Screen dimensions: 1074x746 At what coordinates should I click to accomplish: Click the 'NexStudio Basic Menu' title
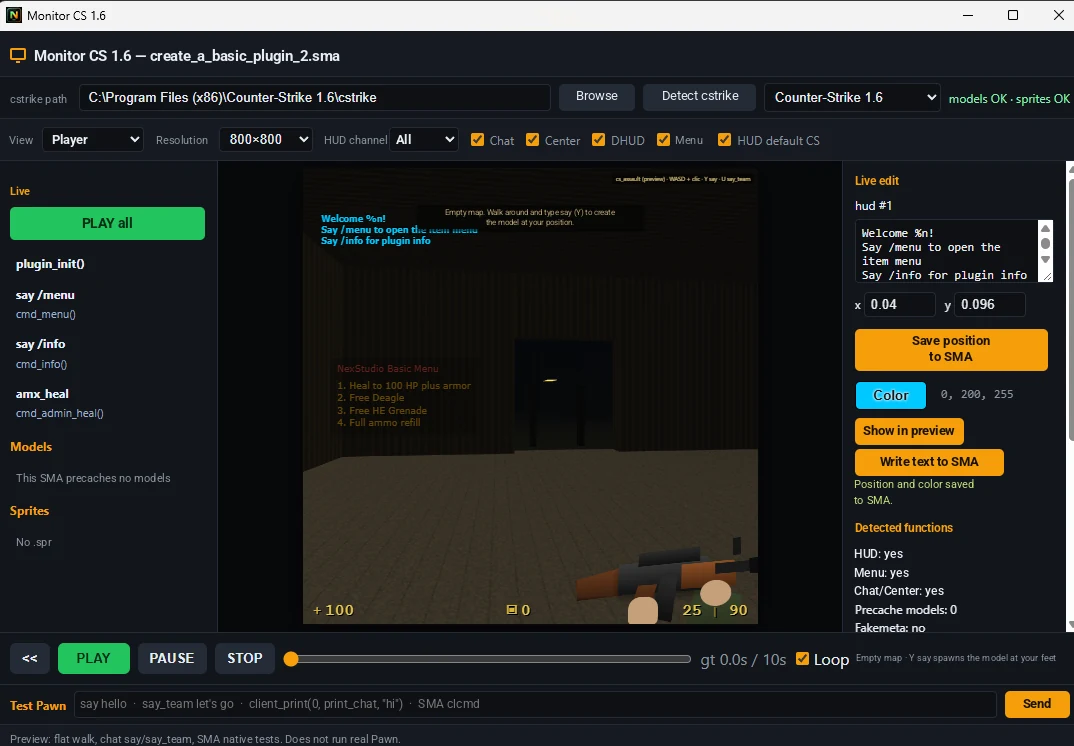click(388, 369)
